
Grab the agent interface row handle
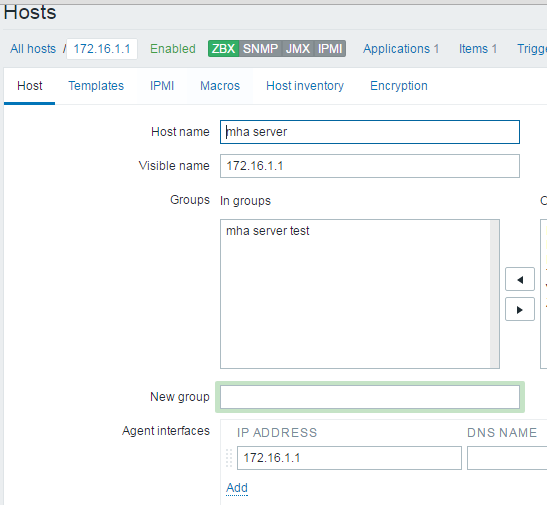click(x=229, y=458)
